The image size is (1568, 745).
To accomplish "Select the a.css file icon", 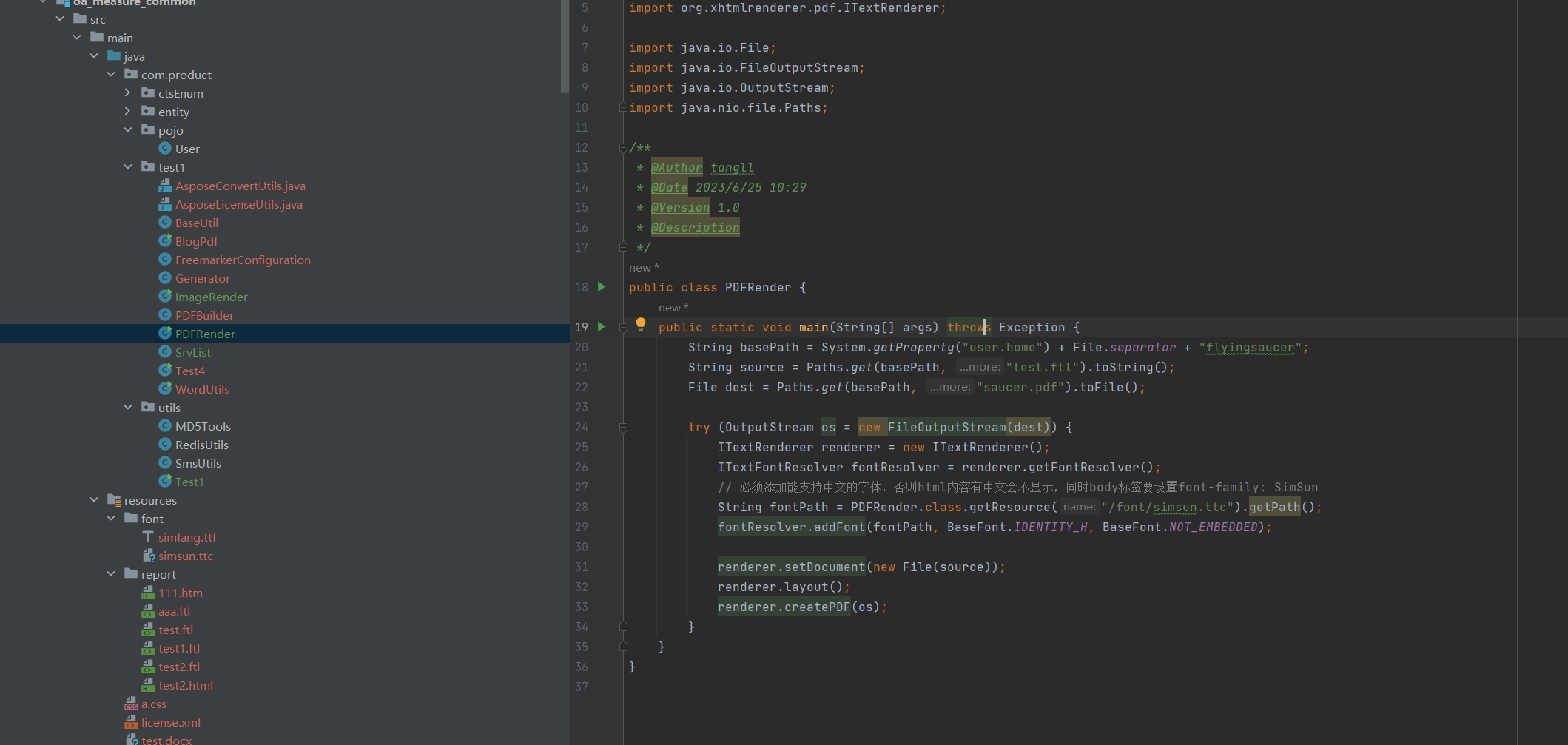I will pos(131,704).
